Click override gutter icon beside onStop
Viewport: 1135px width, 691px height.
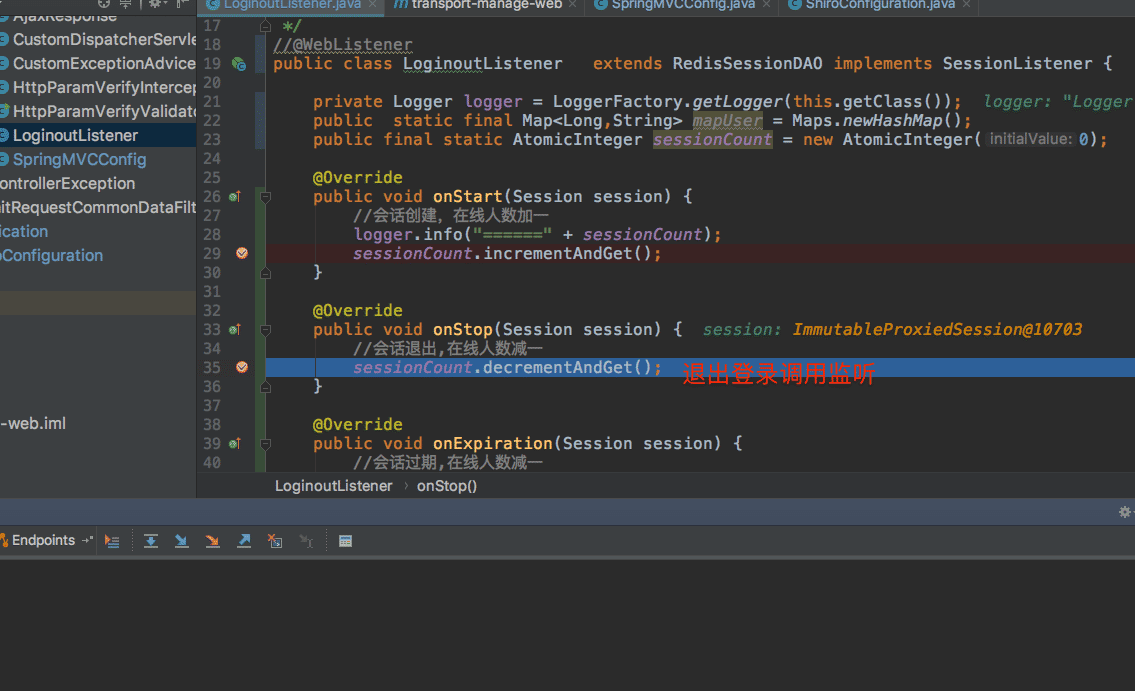[235, 329]
